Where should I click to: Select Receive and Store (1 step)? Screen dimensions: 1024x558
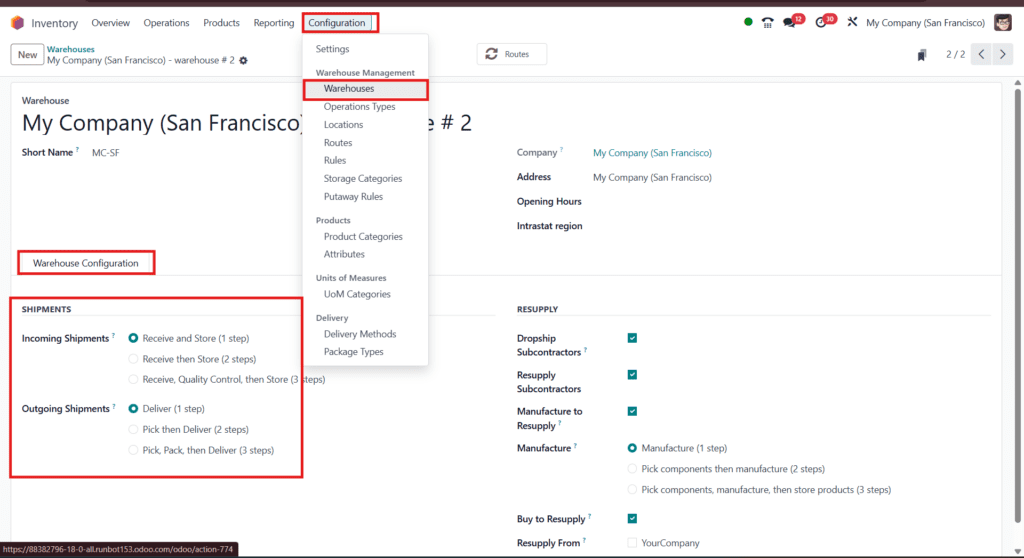pos(133,338)
